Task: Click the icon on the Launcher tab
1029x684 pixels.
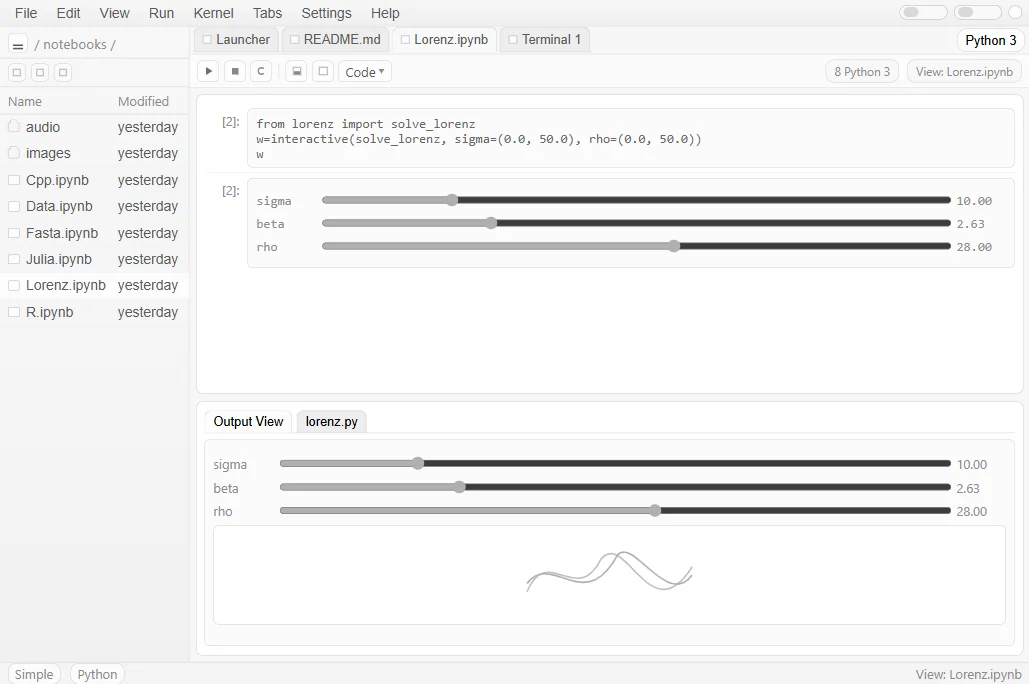Action: point(207,40)
